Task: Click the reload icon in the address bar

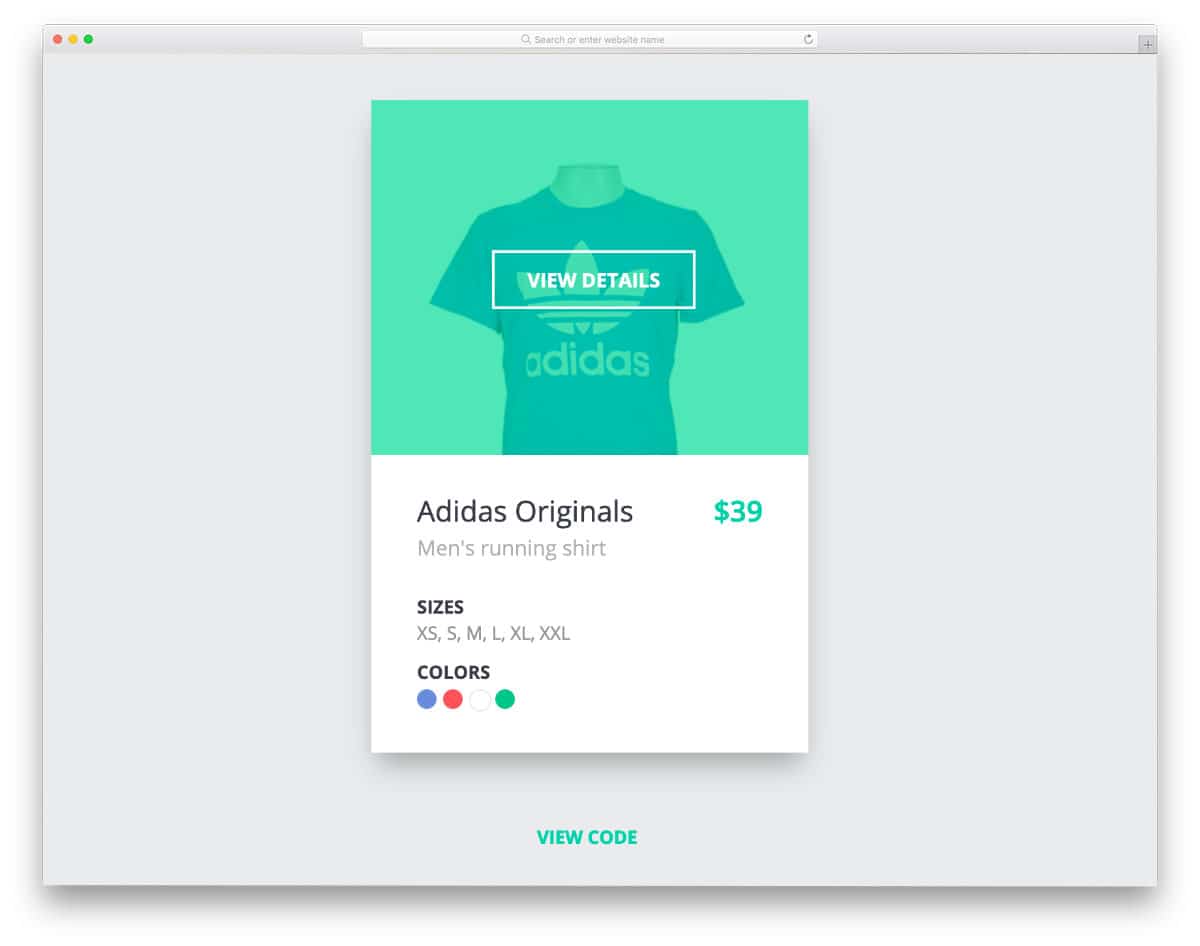Action: tap(808, 39)
